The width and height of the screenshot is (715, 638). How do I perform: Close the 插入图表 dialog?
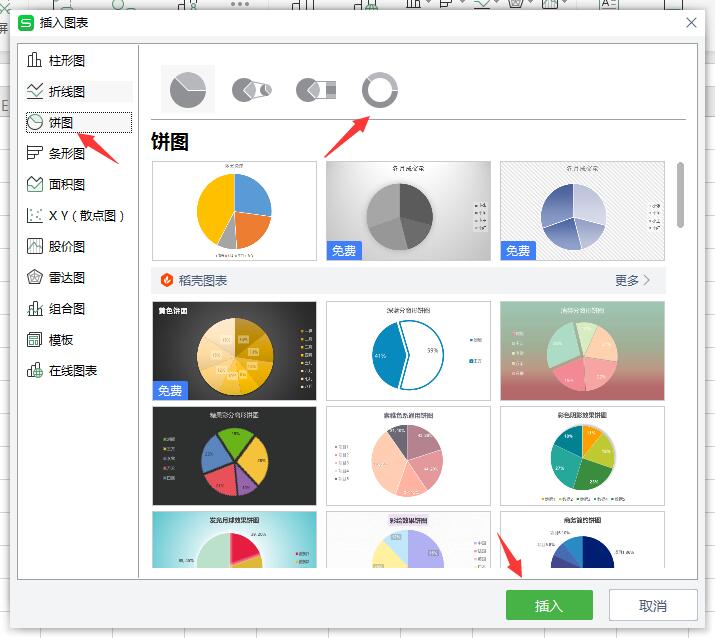[x=691, y=22]
